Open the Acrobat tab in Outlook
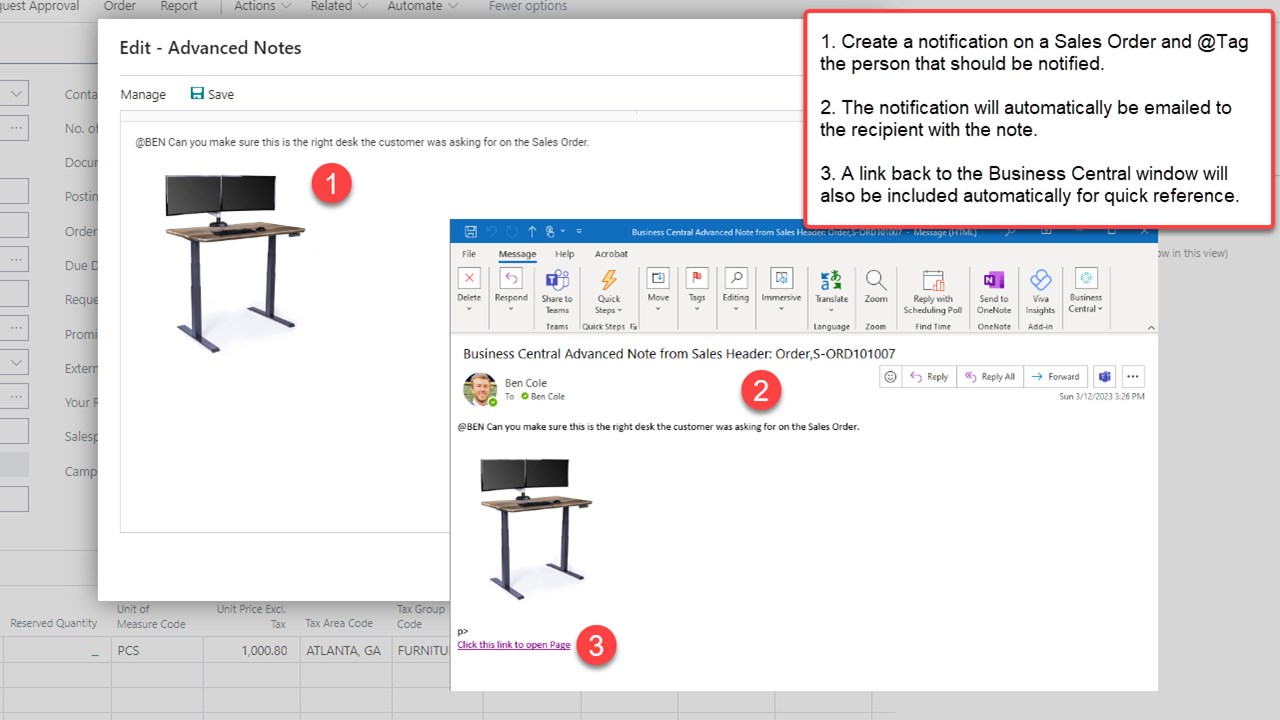The width and height of the screenshot is (1280, 720). 611,254
